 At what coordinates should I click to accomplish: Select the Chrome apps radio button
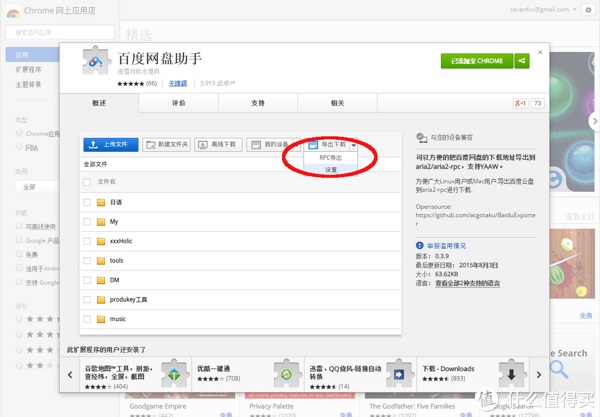pyautogui.click(x=19, y=133)
